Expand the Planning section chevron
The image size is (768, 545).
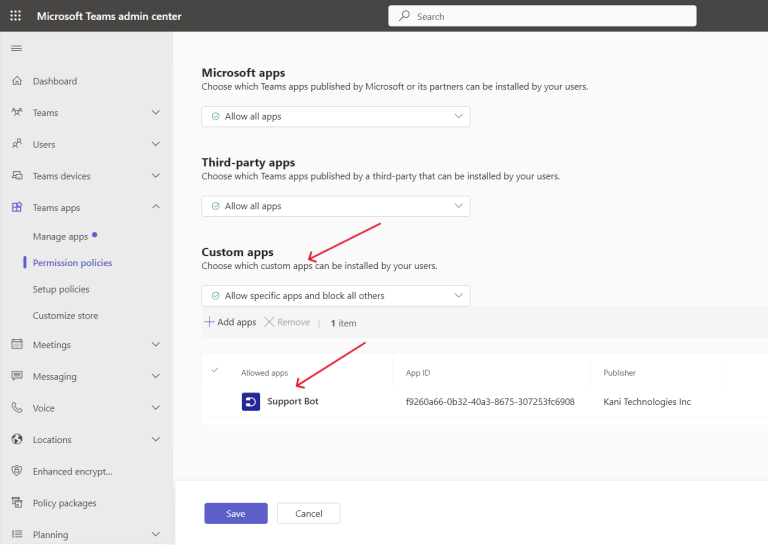[156, 534]
